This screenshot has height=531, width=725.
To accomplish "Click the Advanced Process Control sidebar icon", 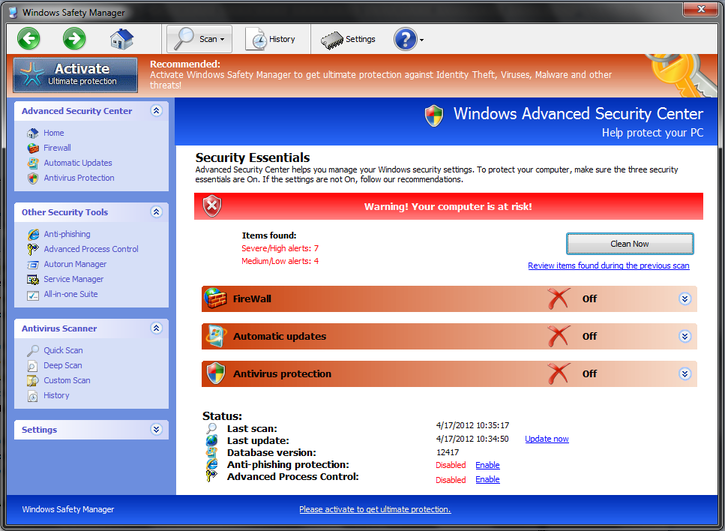I will [32, 249].
